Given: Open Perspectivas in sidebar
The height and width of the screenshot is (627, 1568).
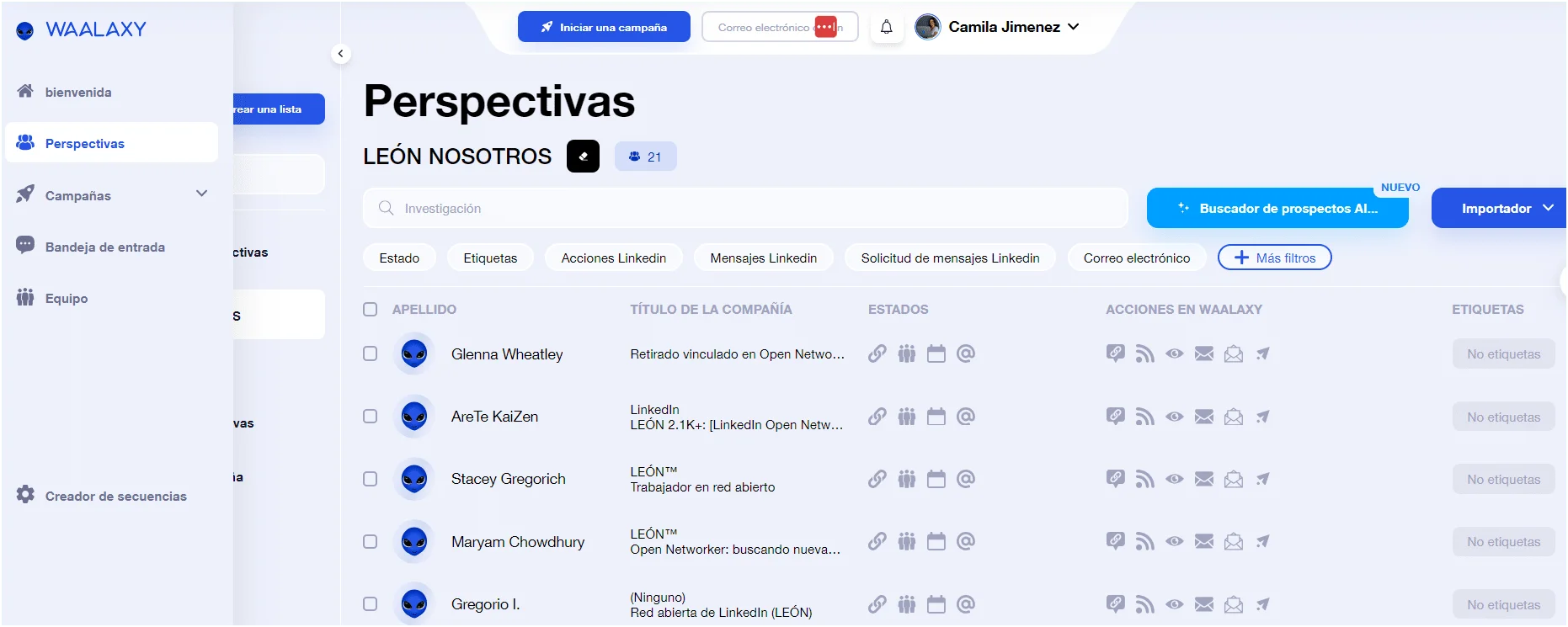Looking at the screenshot, I should pos(111,143).
